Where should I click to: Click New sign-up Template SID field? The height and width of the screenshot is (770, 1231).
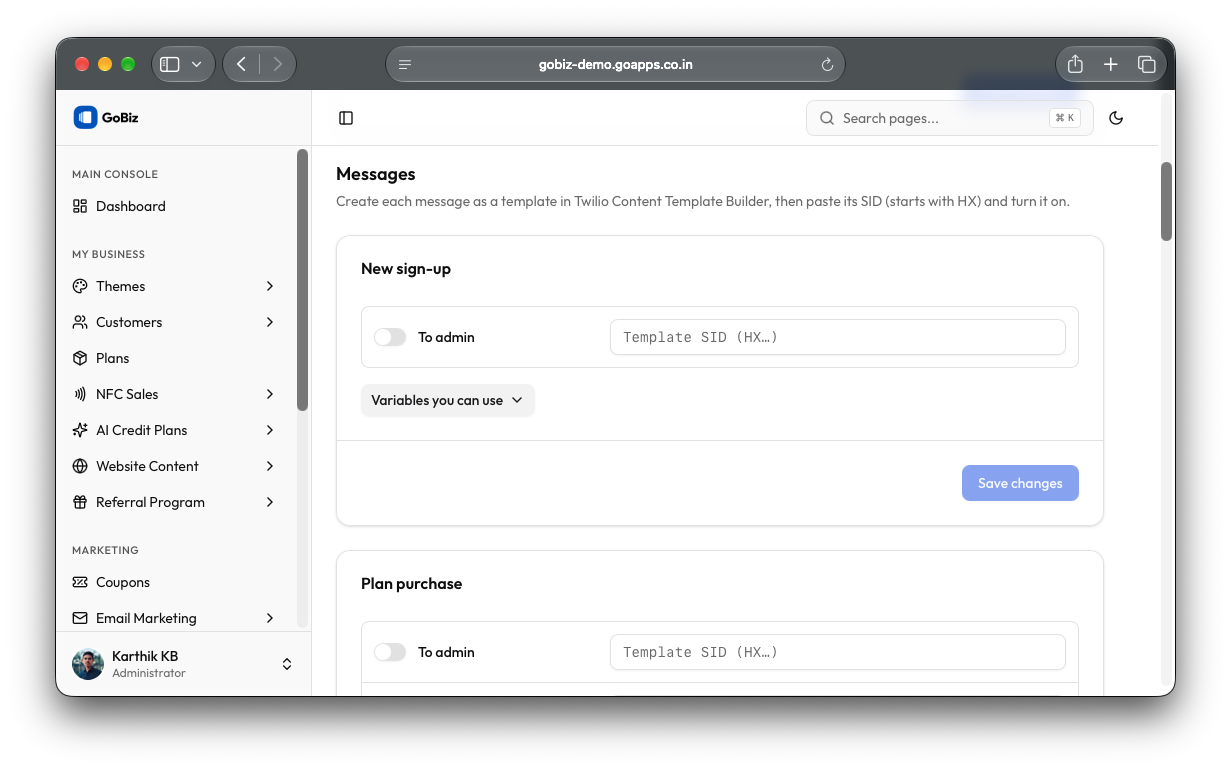click(x=837, y=337)
